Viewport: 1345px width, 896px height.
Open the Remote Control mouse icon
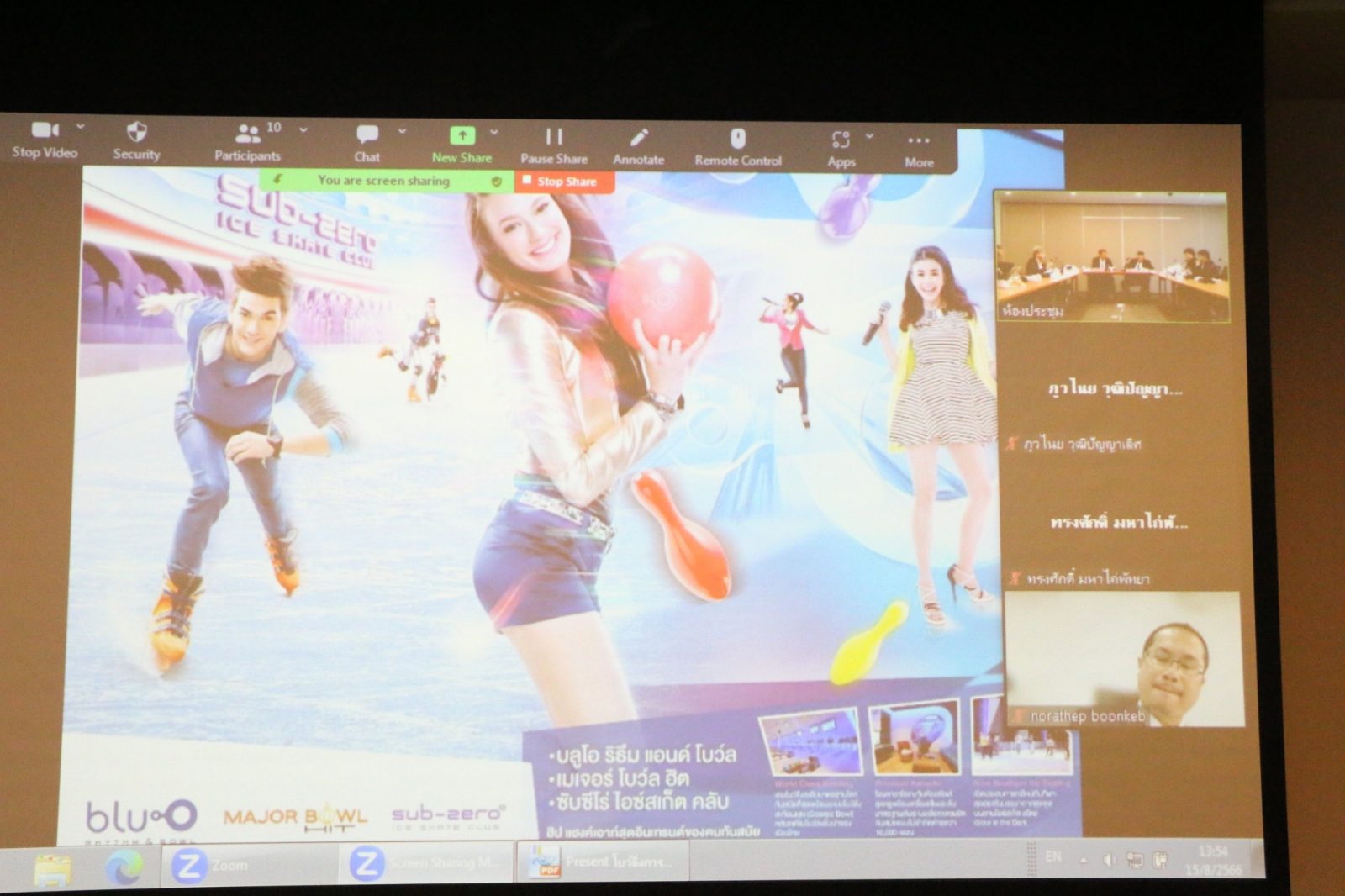point(738,138)
